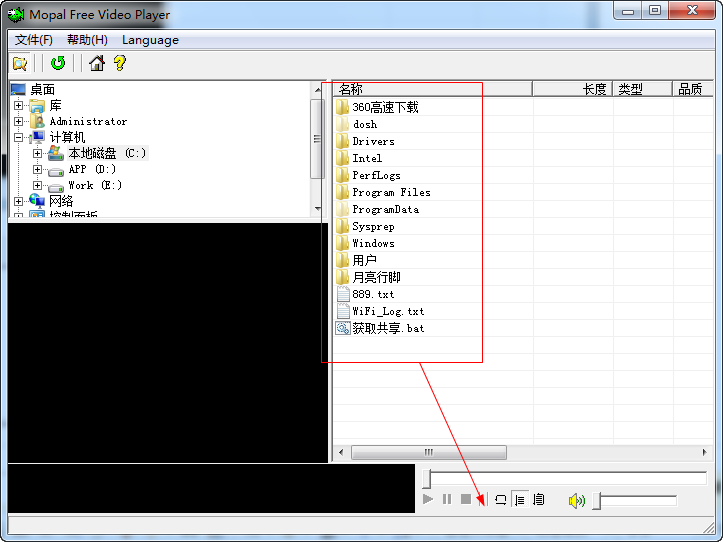The width and height of the screenshot is (723, 542).
Task: Select the Sysprep folder
Action: point(373,226)
